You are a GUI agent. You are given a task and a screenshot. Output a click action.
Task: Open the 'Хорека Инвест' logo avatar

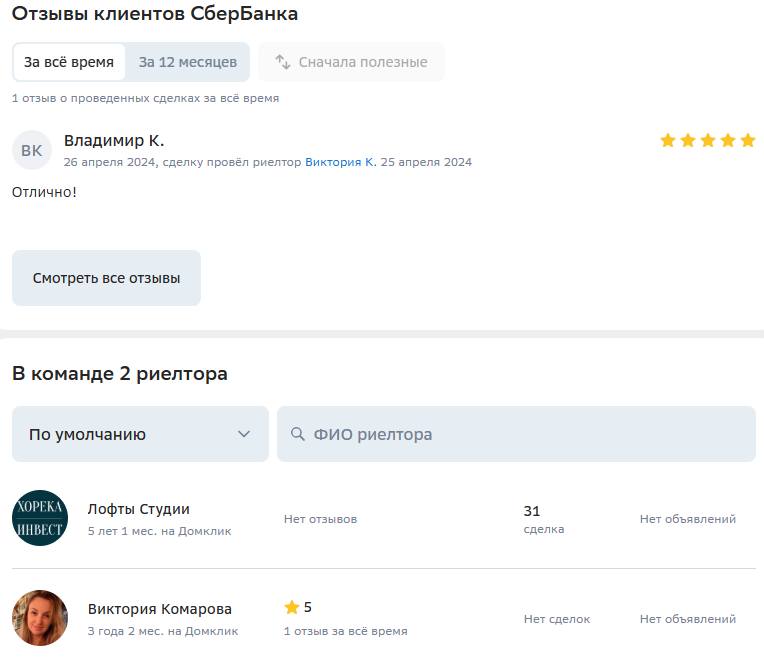[x=40, y=518]
